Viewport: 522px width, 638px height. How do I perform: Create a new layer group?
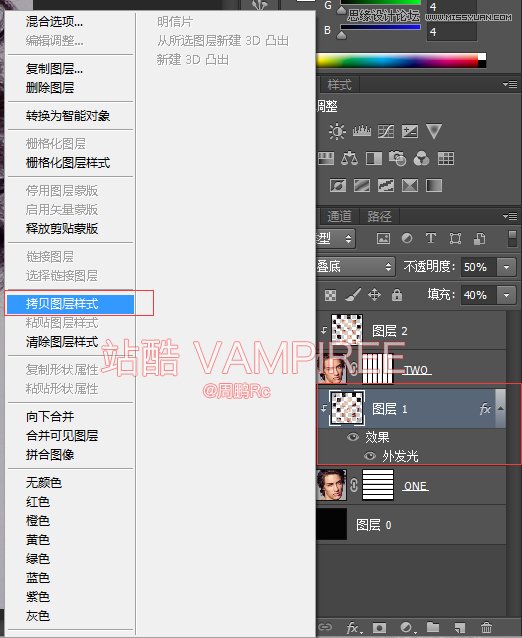pyautogui.click(x=432, y=627)
